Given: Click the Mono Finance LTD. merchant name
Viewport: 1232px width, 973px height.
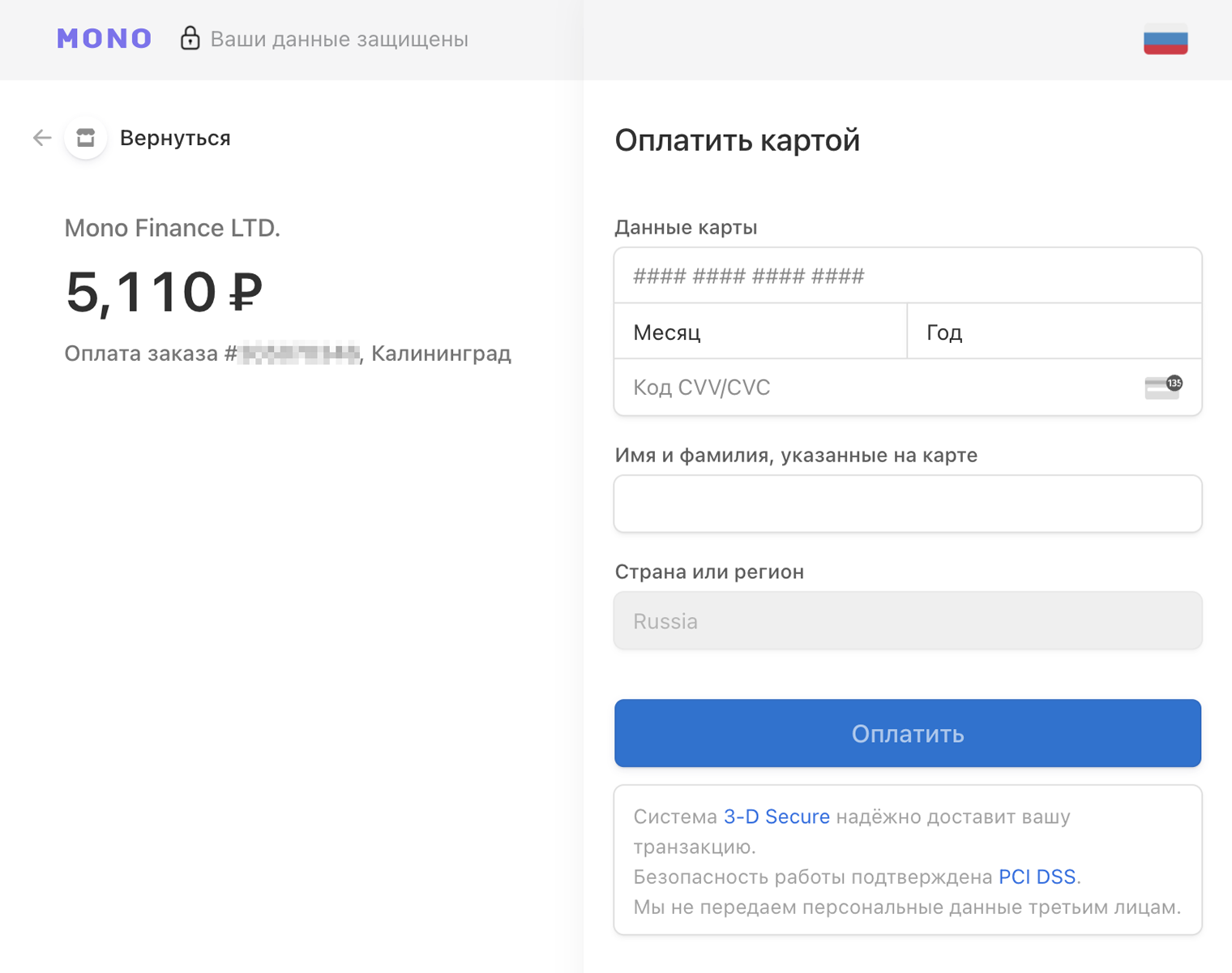Looking at the screenshot, I should [x=173, y=228].
